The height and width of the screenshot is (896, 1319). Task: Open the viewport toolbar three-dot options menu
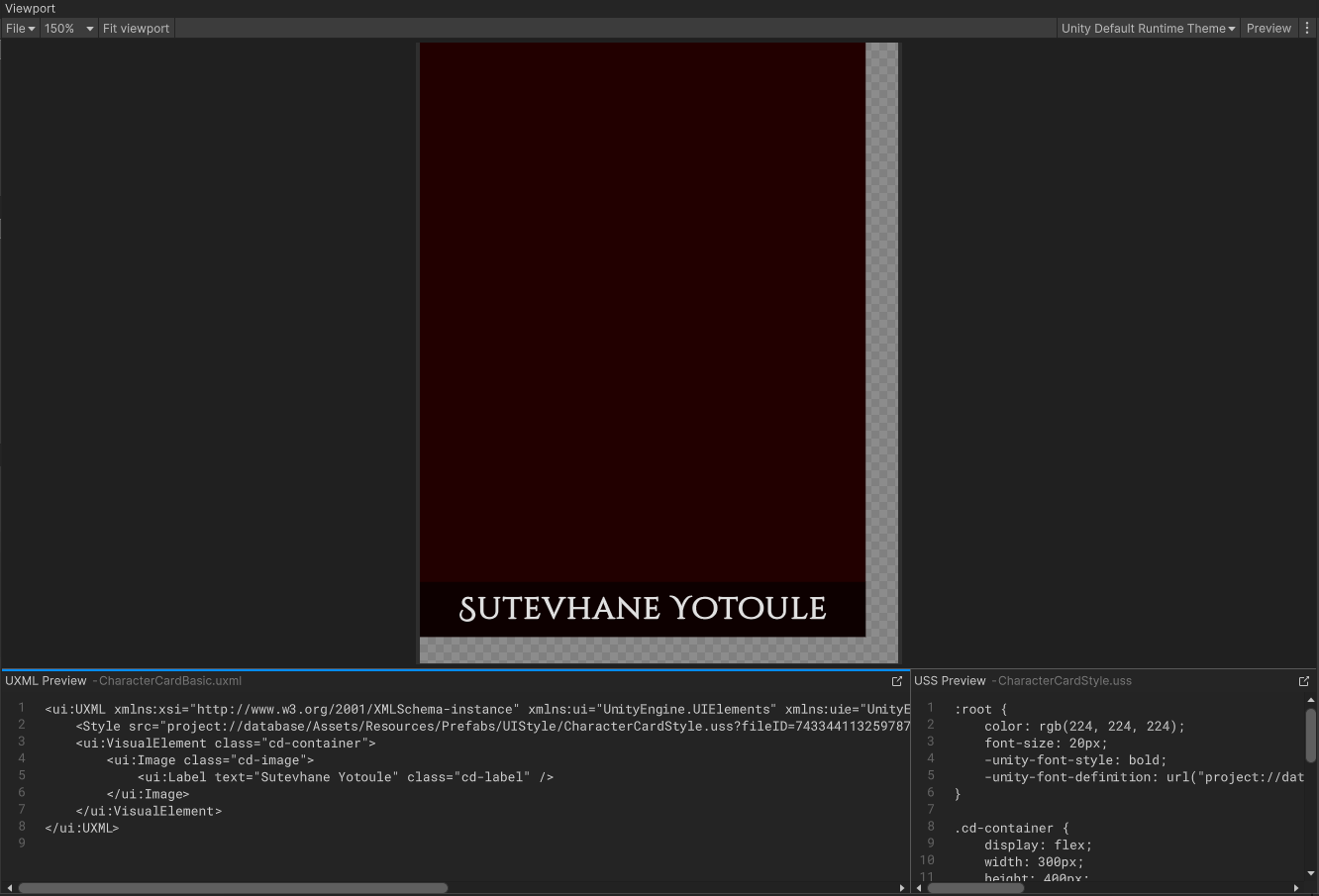(x=1307, y=29)
